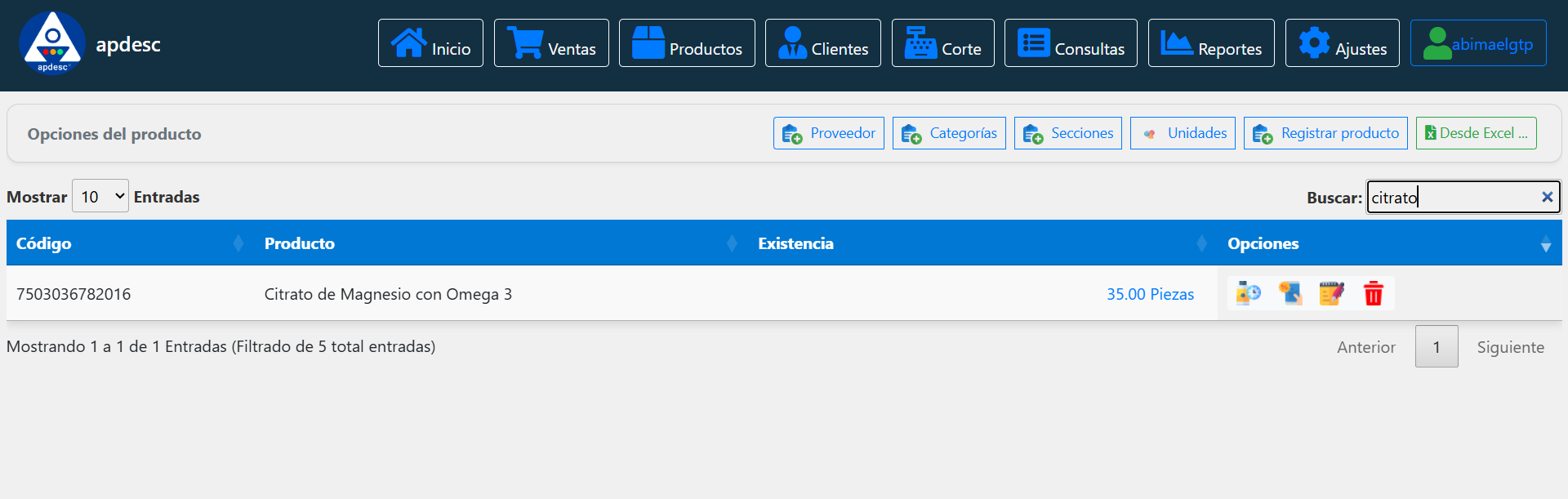
Task: Open the Corte cash register section
Action: coord(943,43)
